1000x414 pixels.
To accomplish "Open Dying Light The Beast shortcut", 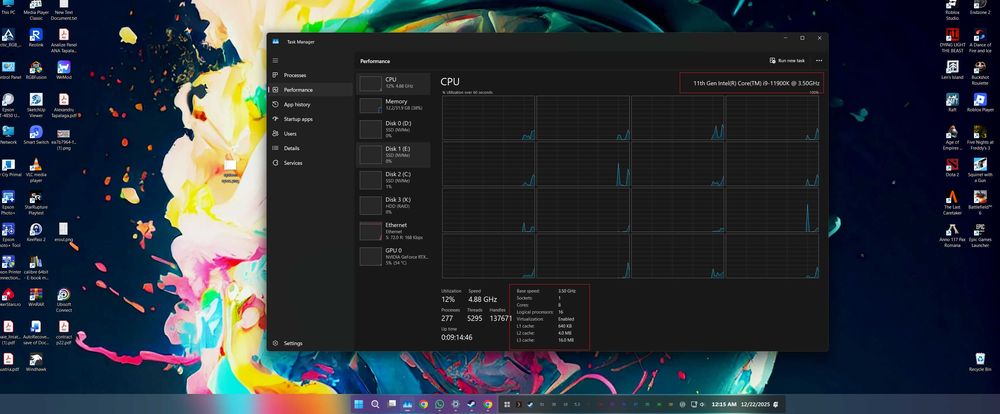I will [x=952, y=40].
